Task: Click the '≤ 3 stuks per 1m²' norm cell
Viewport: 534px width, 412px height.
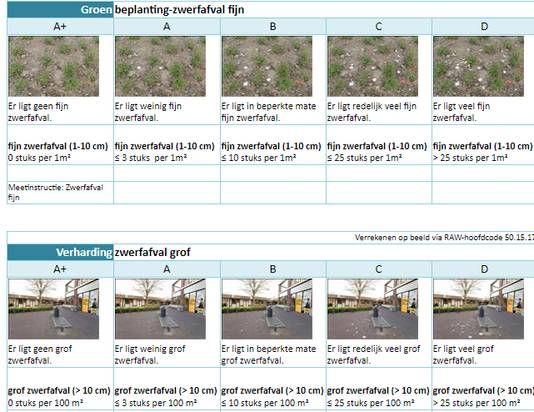Action: 167,145
